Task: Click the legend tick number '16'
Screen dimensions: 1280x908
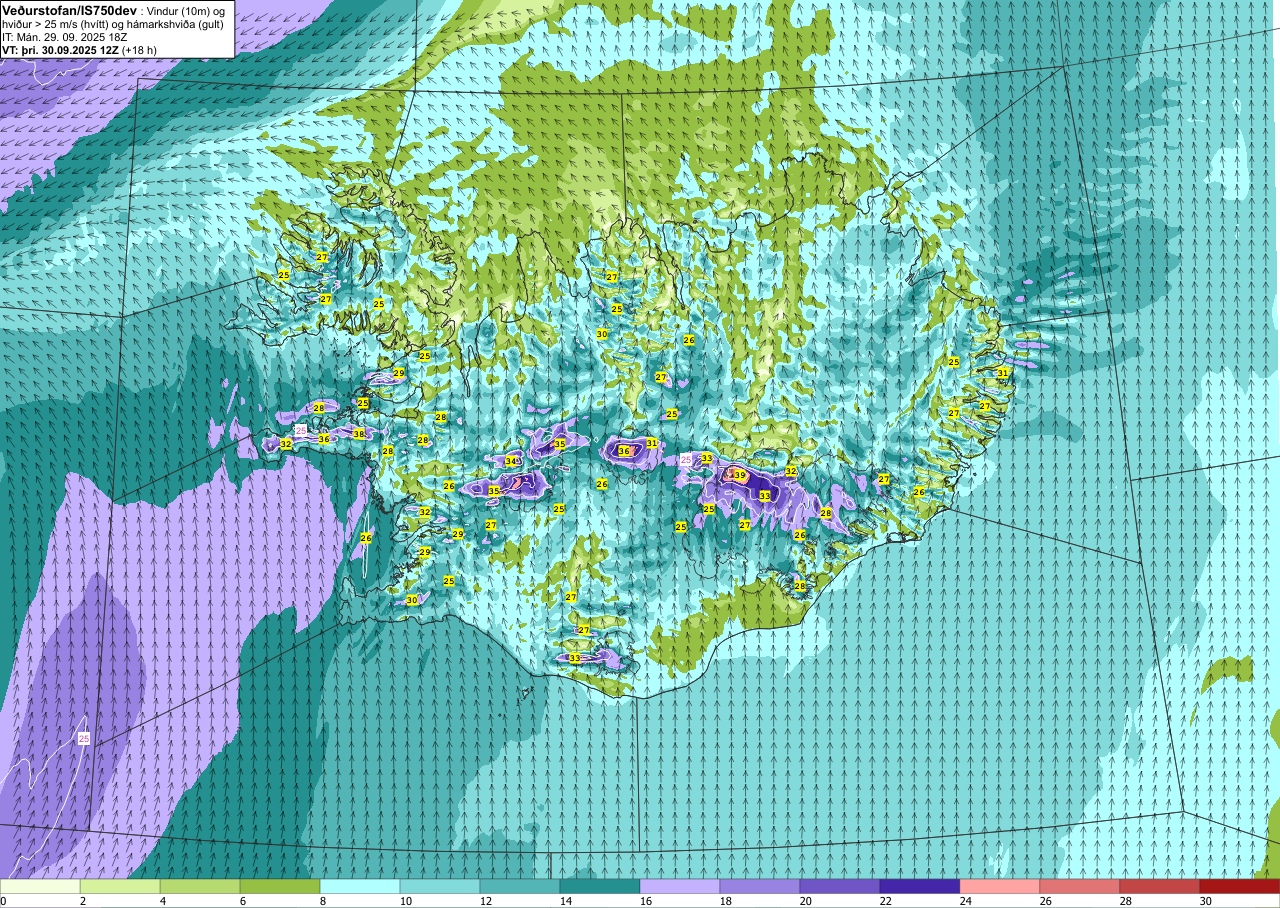Action: 645,901
